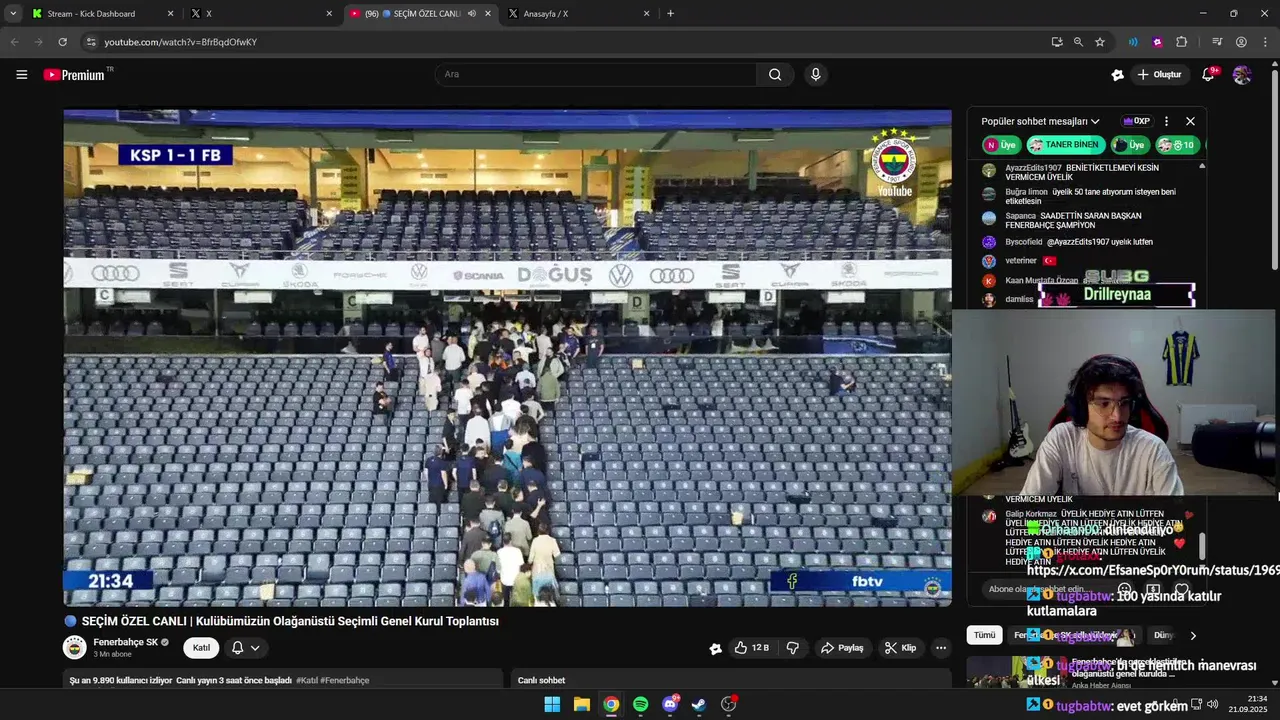
Task: Click Byscofield chat username
Action: tap(1024, 242)
